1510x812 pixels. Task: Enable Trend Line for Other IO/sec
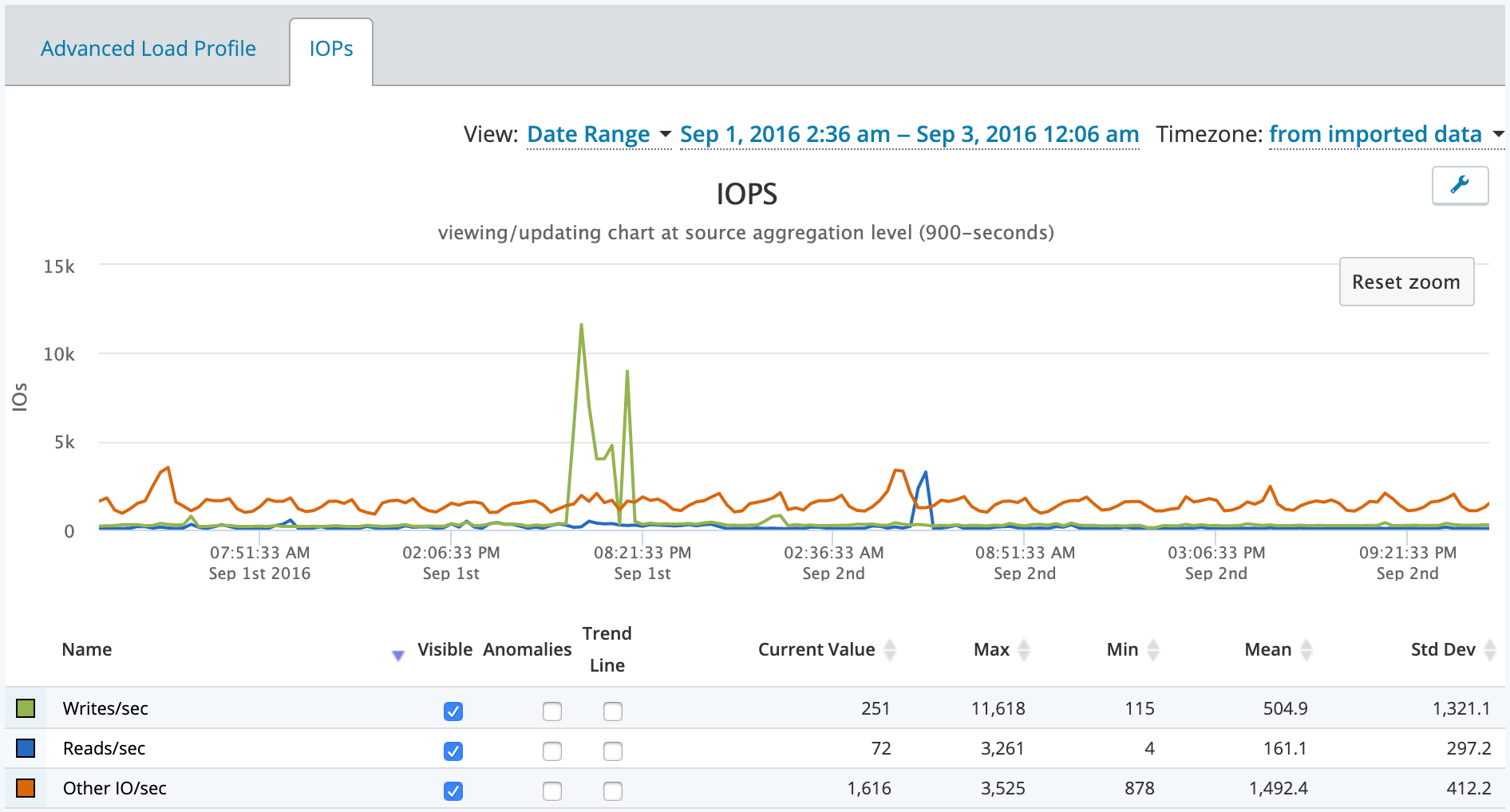613,790
